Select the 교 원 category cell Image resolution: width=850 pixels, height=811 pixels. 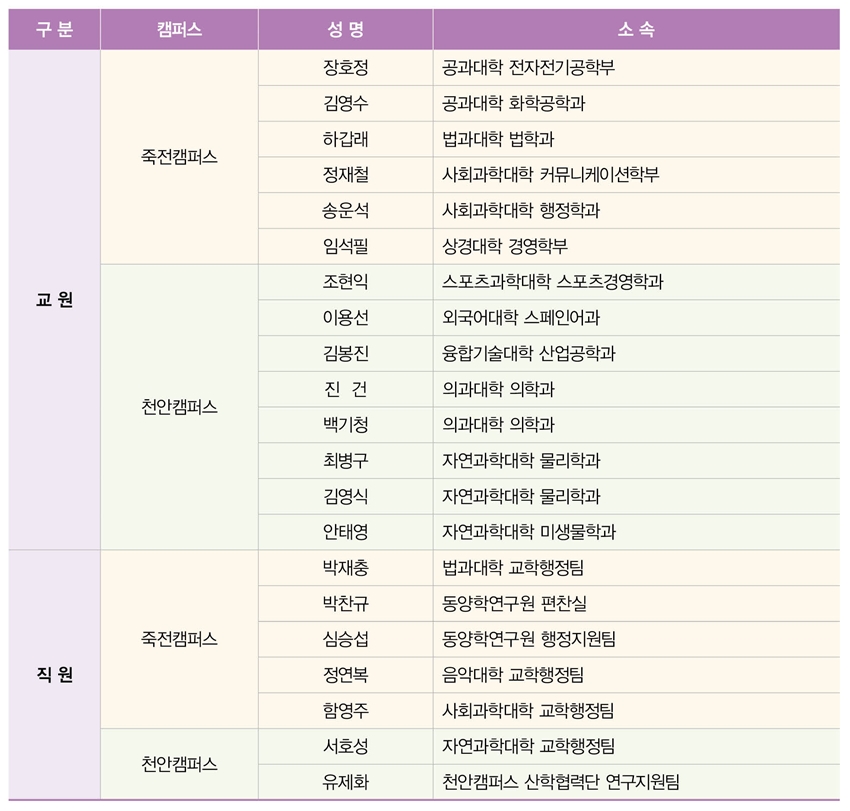54,300
